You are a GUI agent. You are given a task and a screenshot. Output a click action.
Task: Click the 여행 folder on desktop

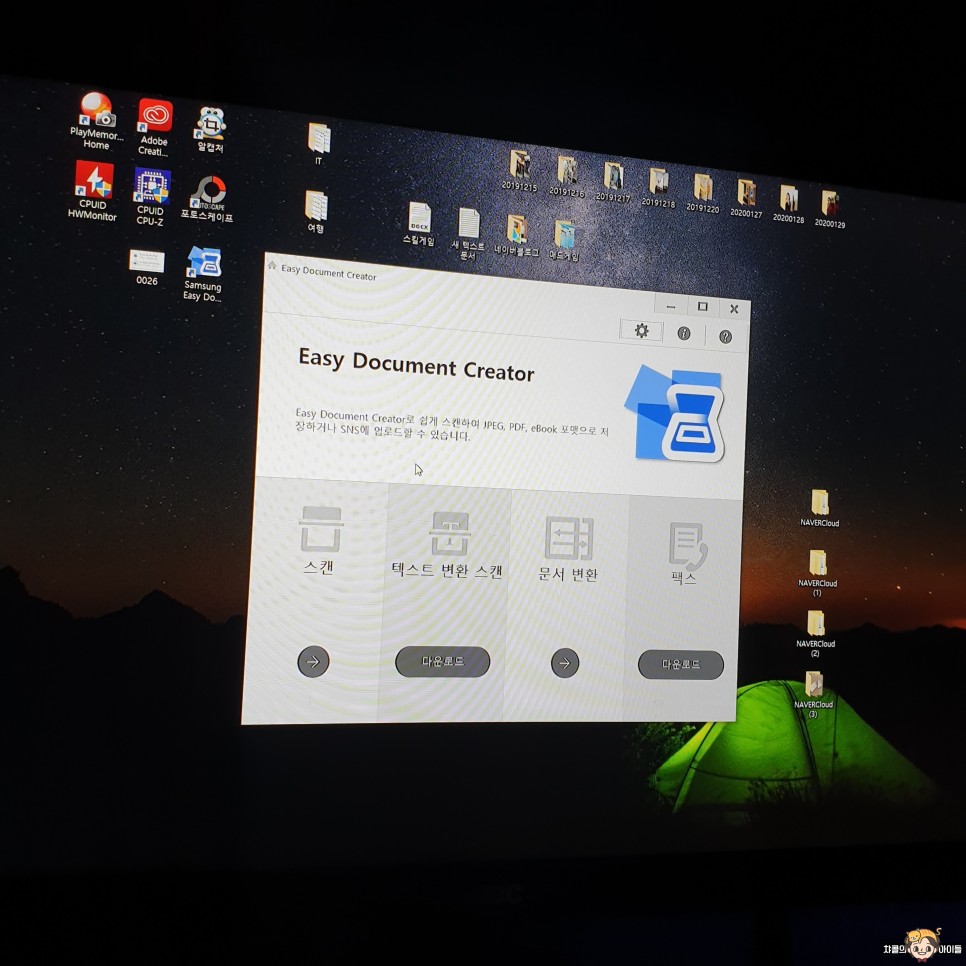[316, 206]
